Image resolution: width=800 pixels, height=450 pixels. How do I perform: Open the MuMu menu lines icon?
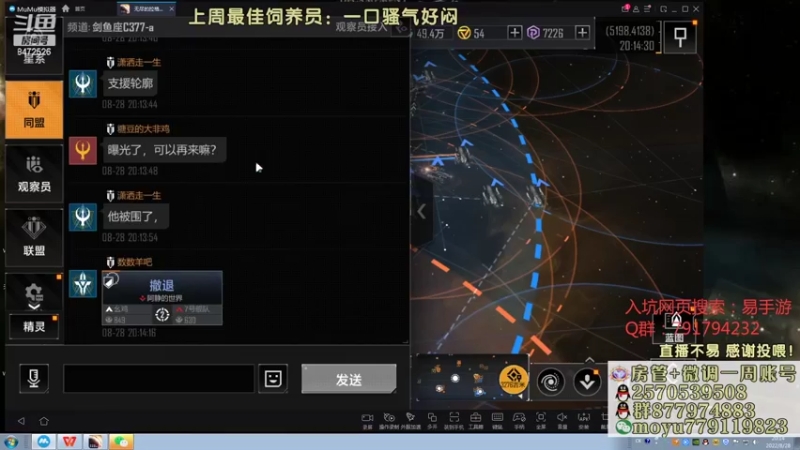click(x=647, y=9)
